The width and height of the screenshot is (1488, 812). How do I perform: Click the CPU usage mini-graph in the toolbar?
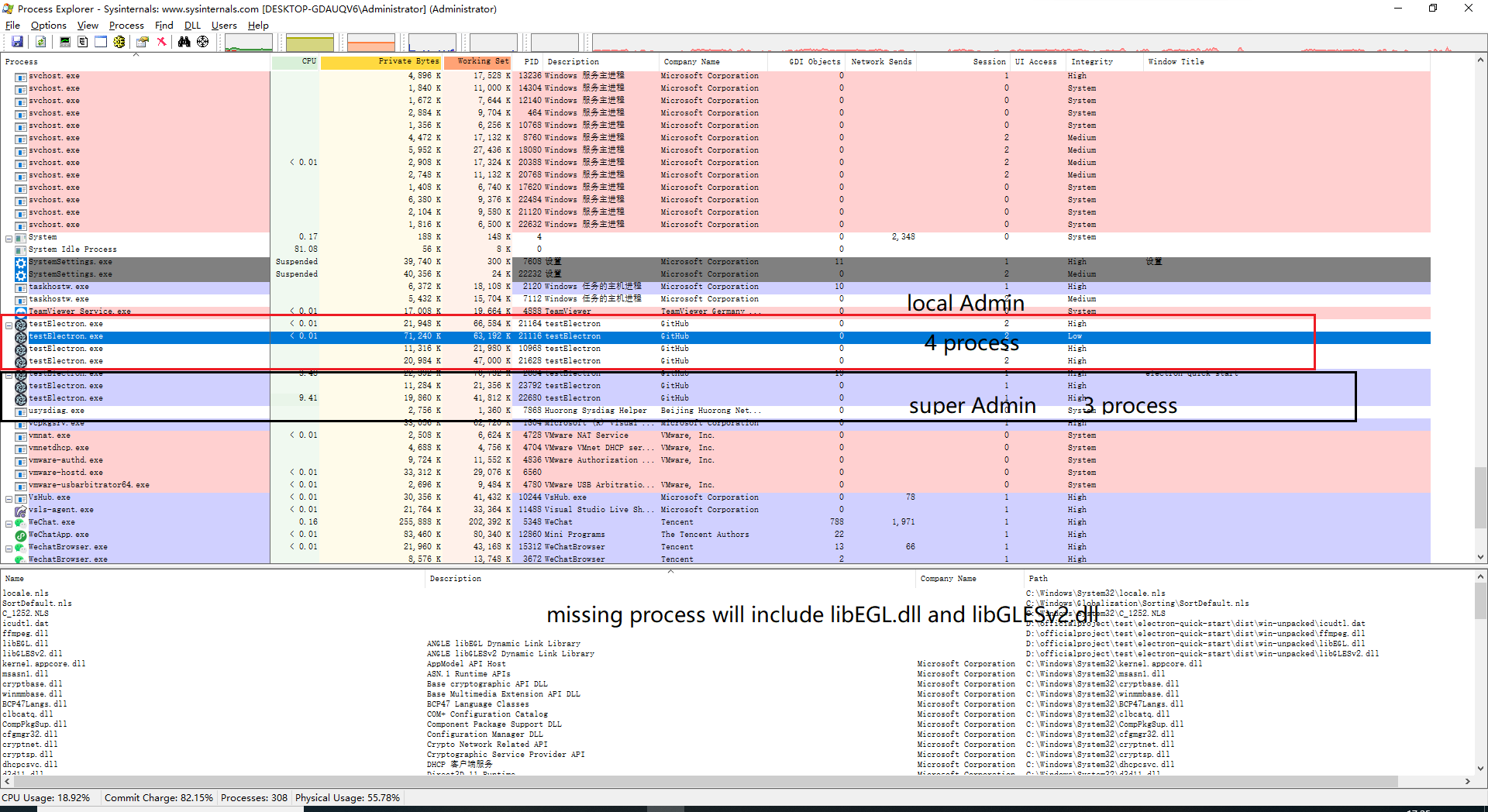coord(248,42)
